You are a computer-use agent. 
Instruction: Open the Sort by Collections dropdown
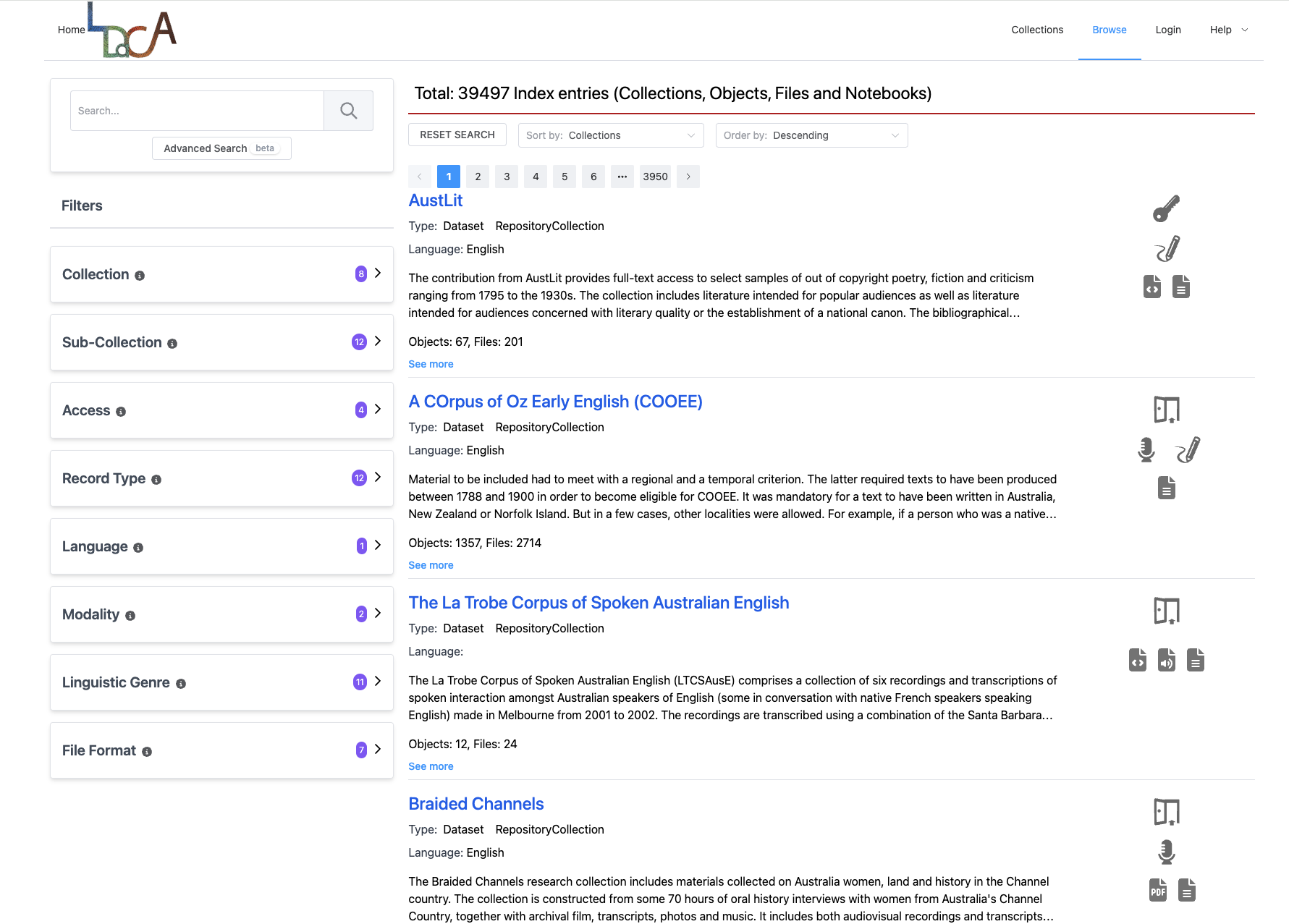(x=610, y=135)
